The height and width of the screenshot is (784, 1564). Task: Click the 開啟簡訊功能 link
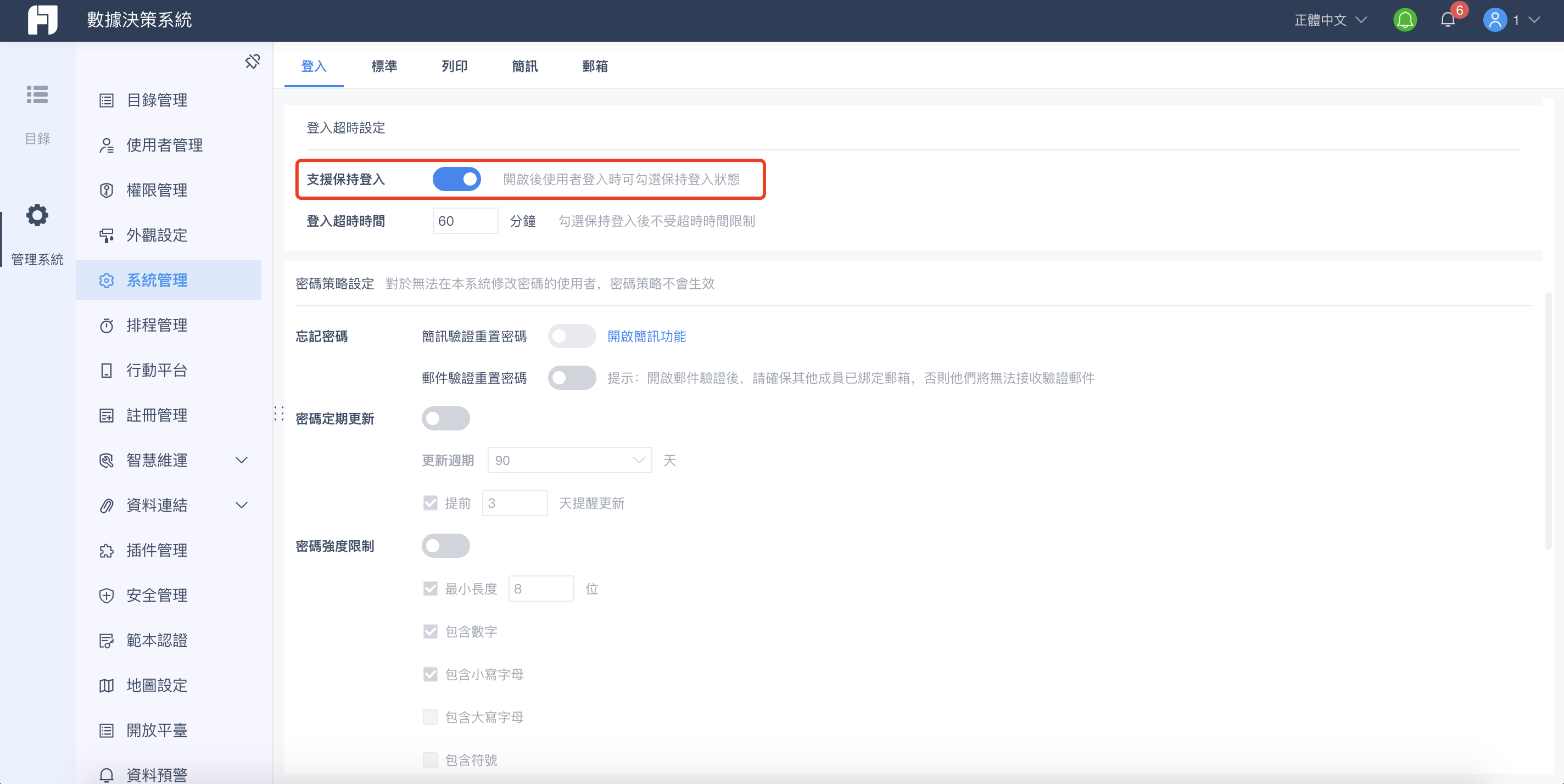click(x=646, y=336)
